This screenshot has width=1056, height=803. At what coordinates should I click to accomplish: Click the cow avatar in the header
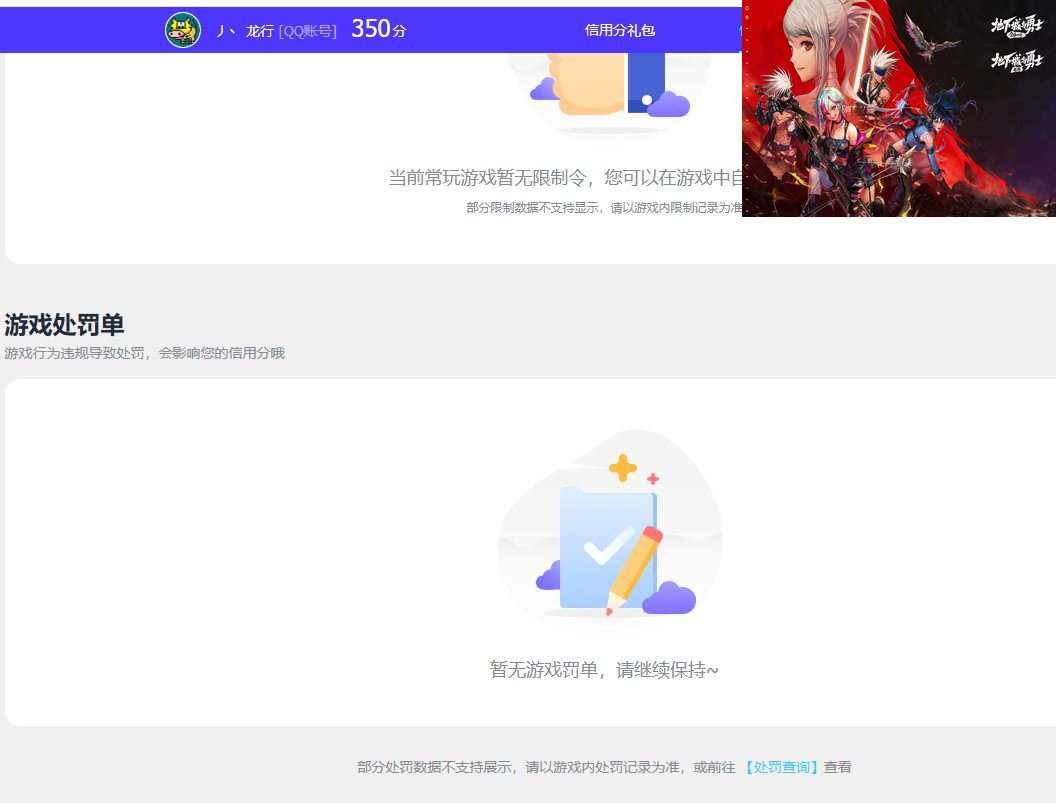point(183,30)
